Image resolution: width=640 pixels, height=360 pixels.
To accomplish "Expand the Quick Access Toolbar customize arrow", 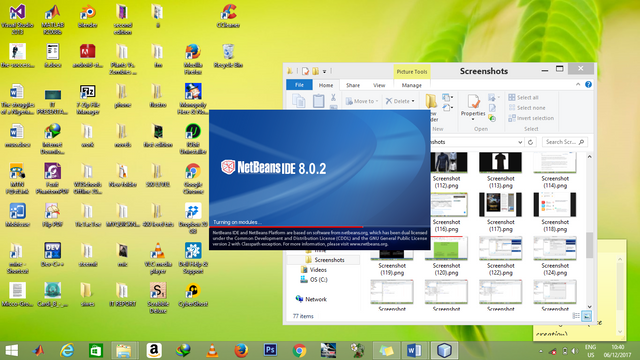I will pyautogui.click(x=324, y=71).
